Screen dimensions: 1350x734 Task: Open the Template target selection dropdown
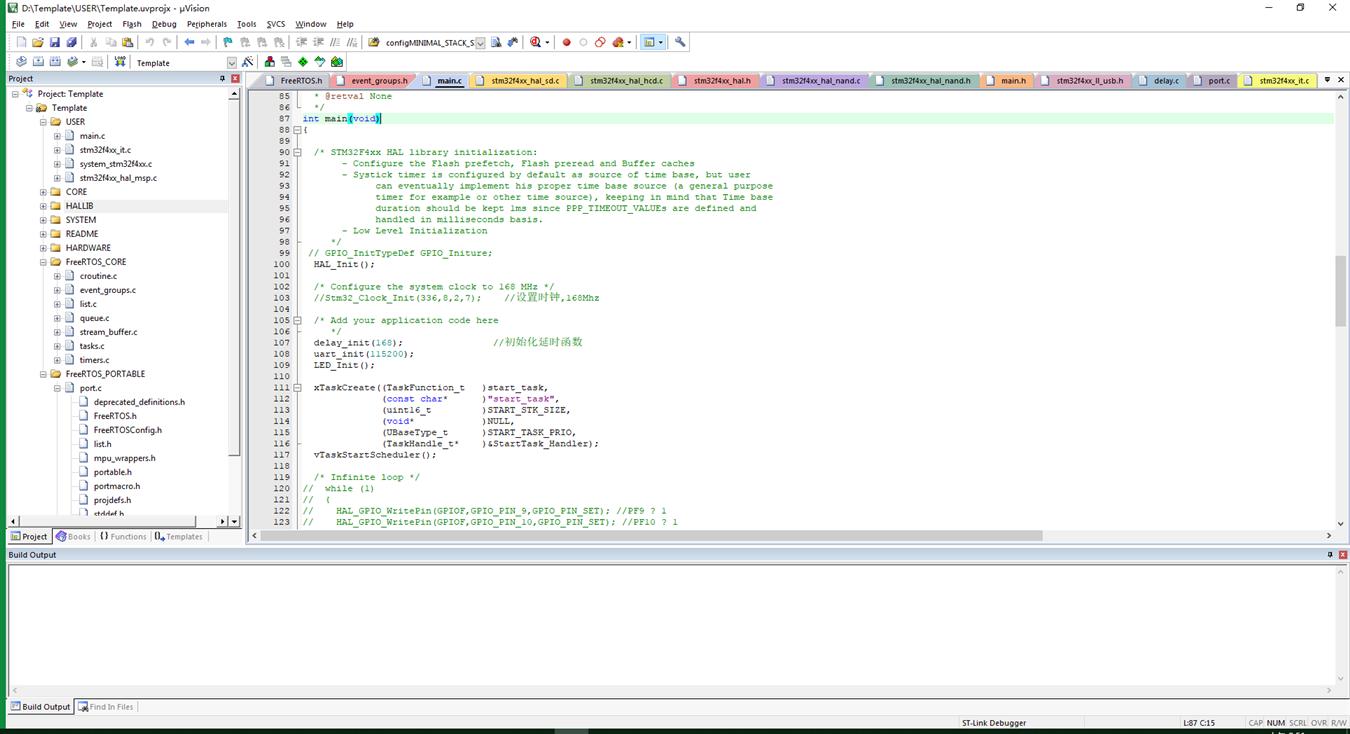(232, 63)
